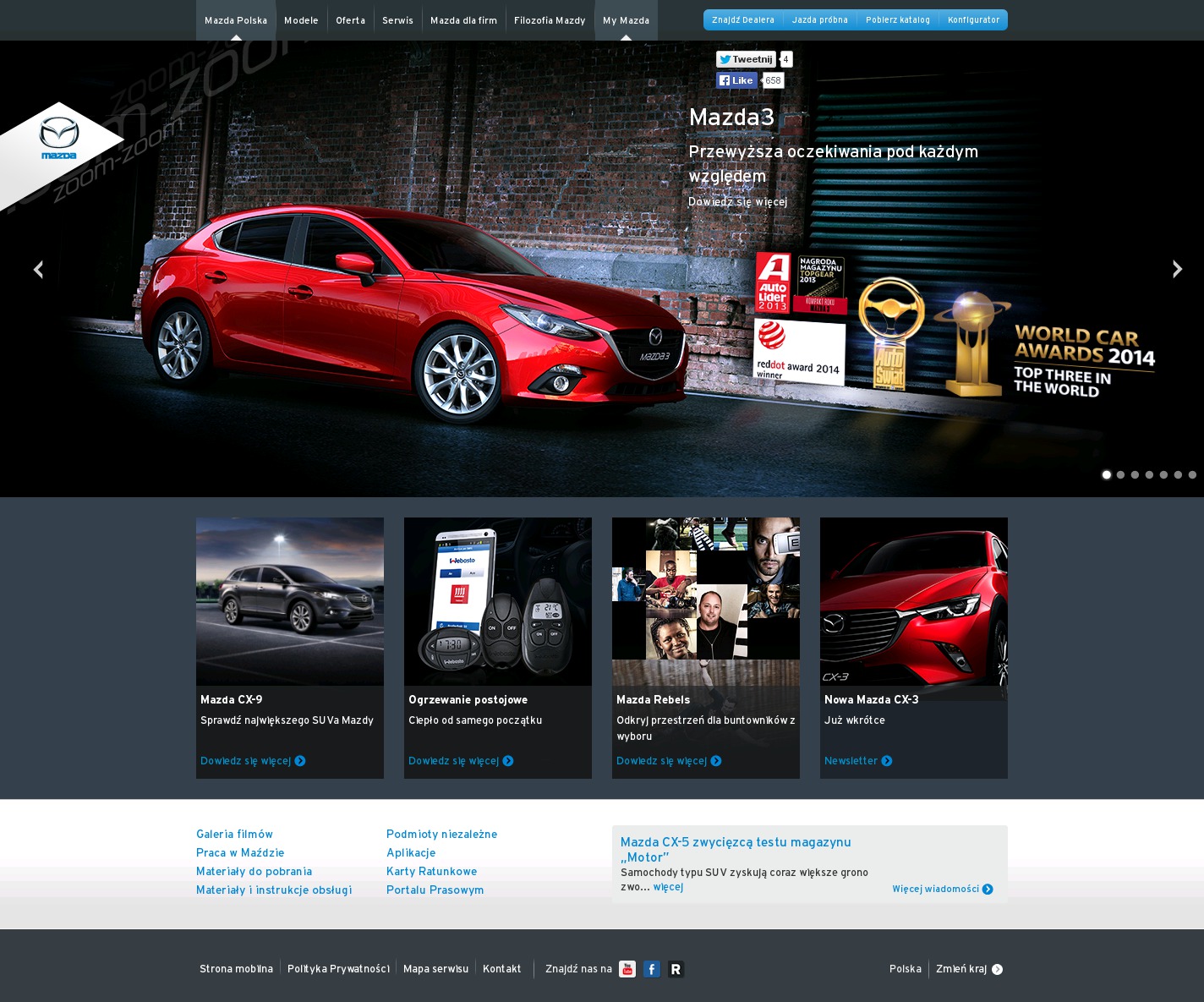The width and height of the screenshot is (1204, 1002).
Task: Open the My Mazda tab
Action: tap(626, 20)
